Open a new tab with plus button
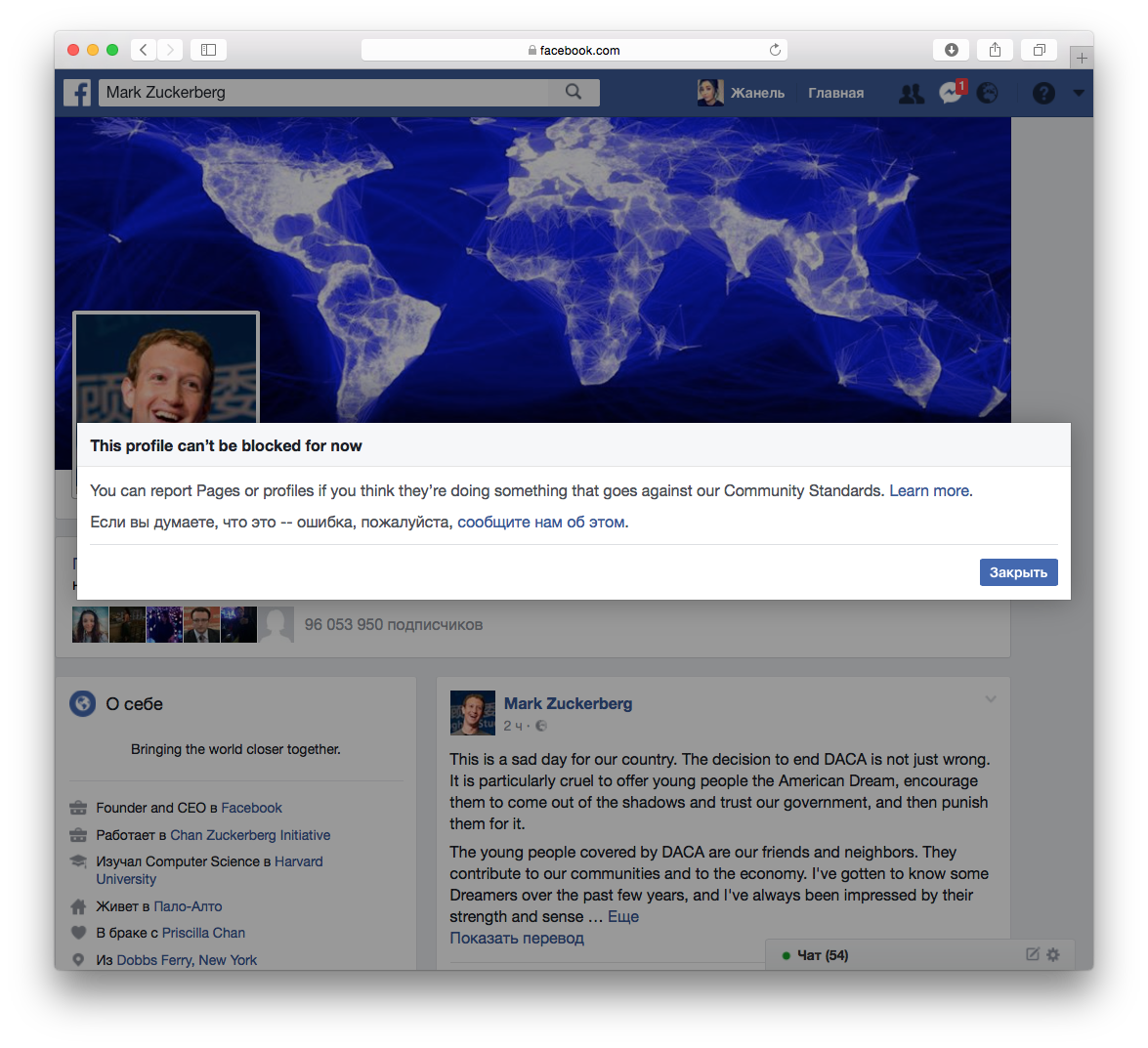 (x=1082, y=58)
